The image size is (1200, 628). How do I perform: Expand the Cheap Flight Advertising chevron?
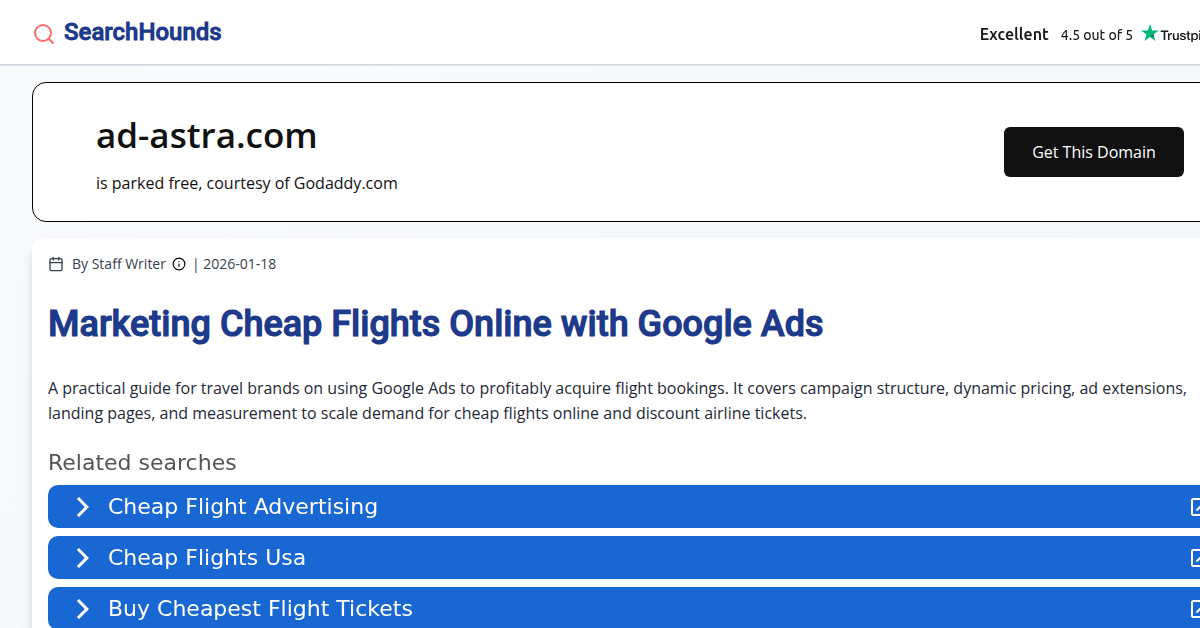pyautogui.click(x=83, y=507)
